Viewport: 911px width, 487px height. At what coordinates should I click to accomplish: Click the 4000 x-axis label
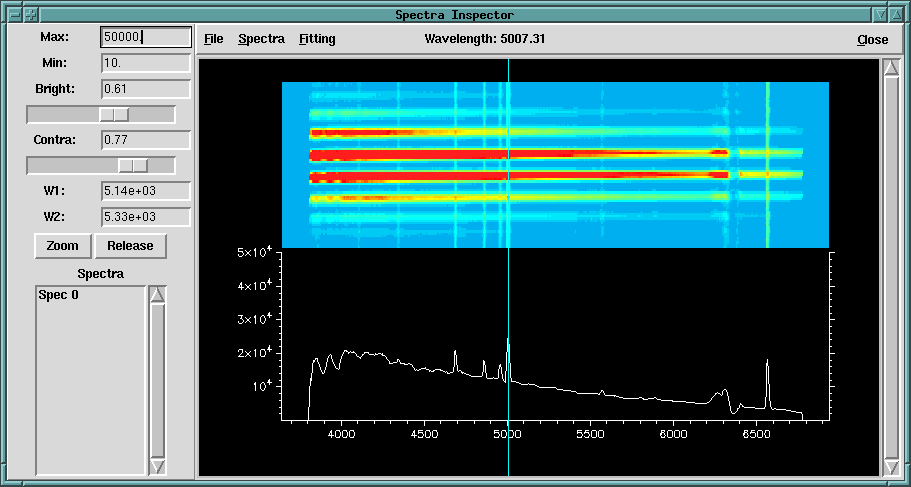pos(341,434)
